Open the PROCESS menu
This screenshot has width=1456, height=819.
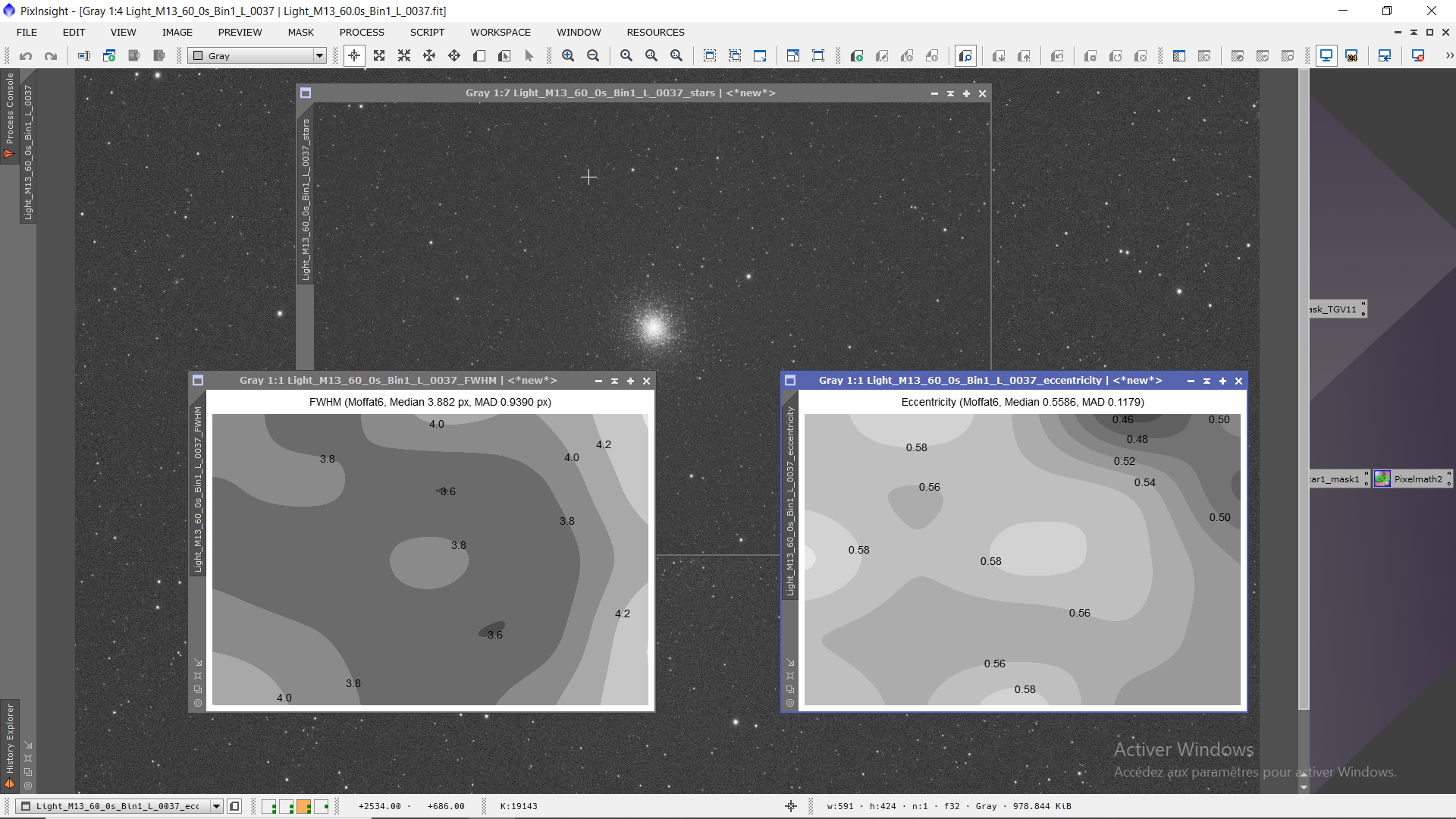[x=362, y=33]
